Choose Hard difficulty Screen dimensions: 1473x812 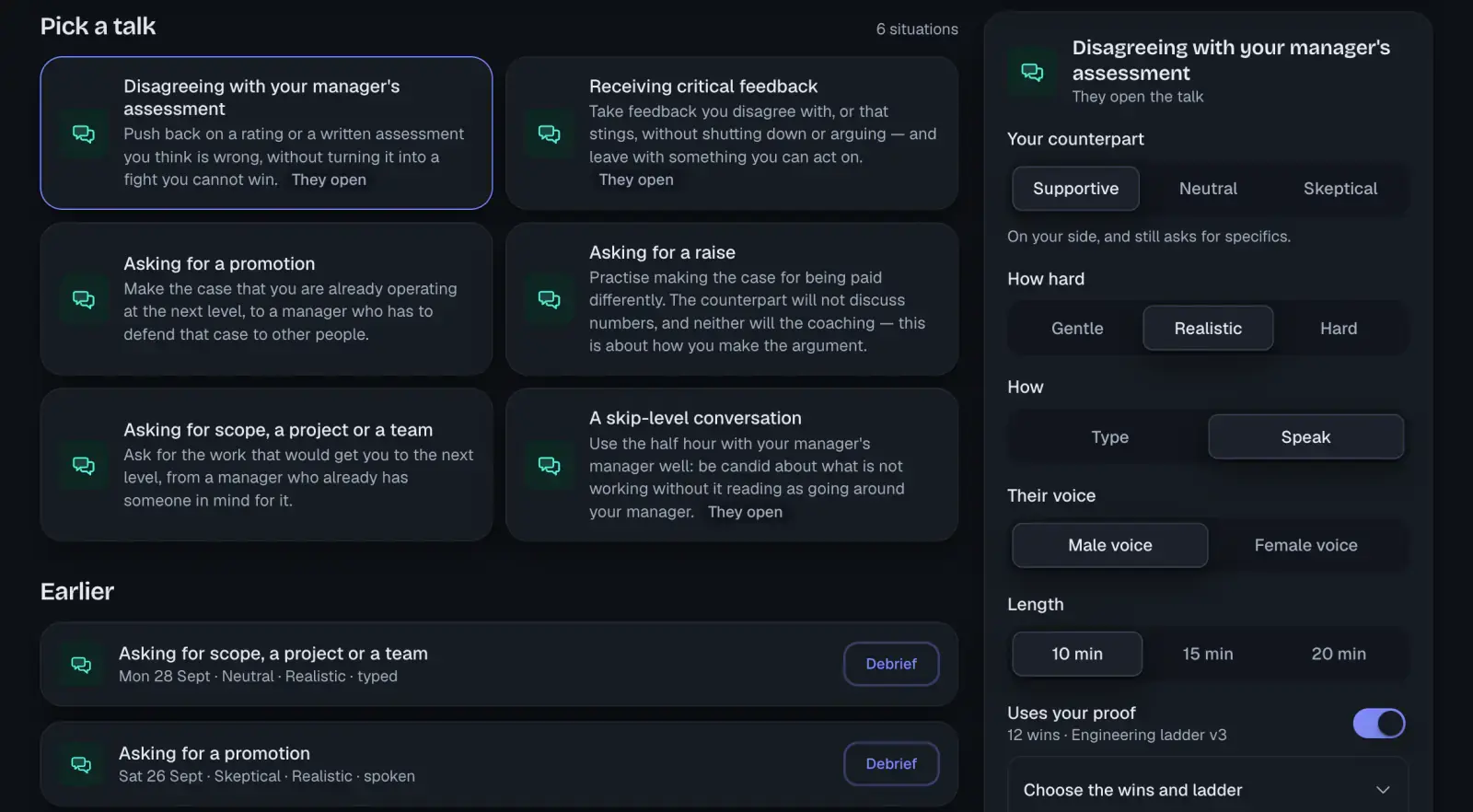pos(1339,329)
